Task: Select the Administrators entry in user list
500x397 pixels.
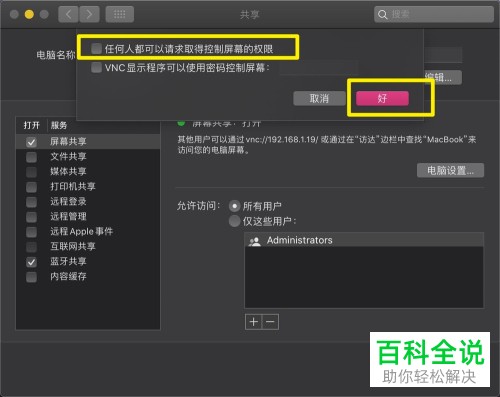Action: click(x=364, y=240)
